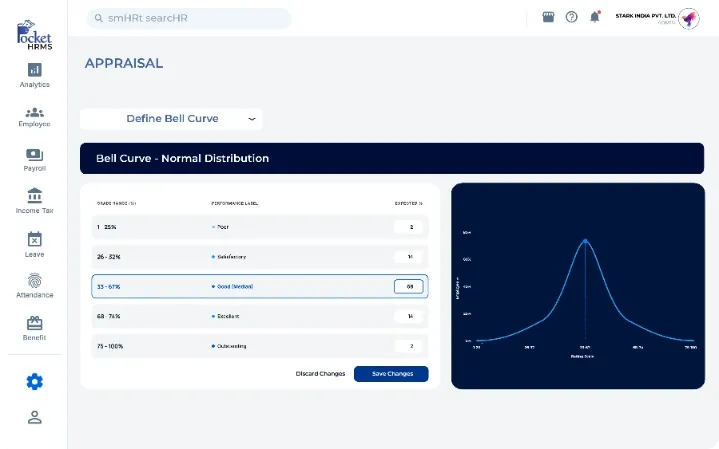Click Save Changes button

(x=391, y=374)
